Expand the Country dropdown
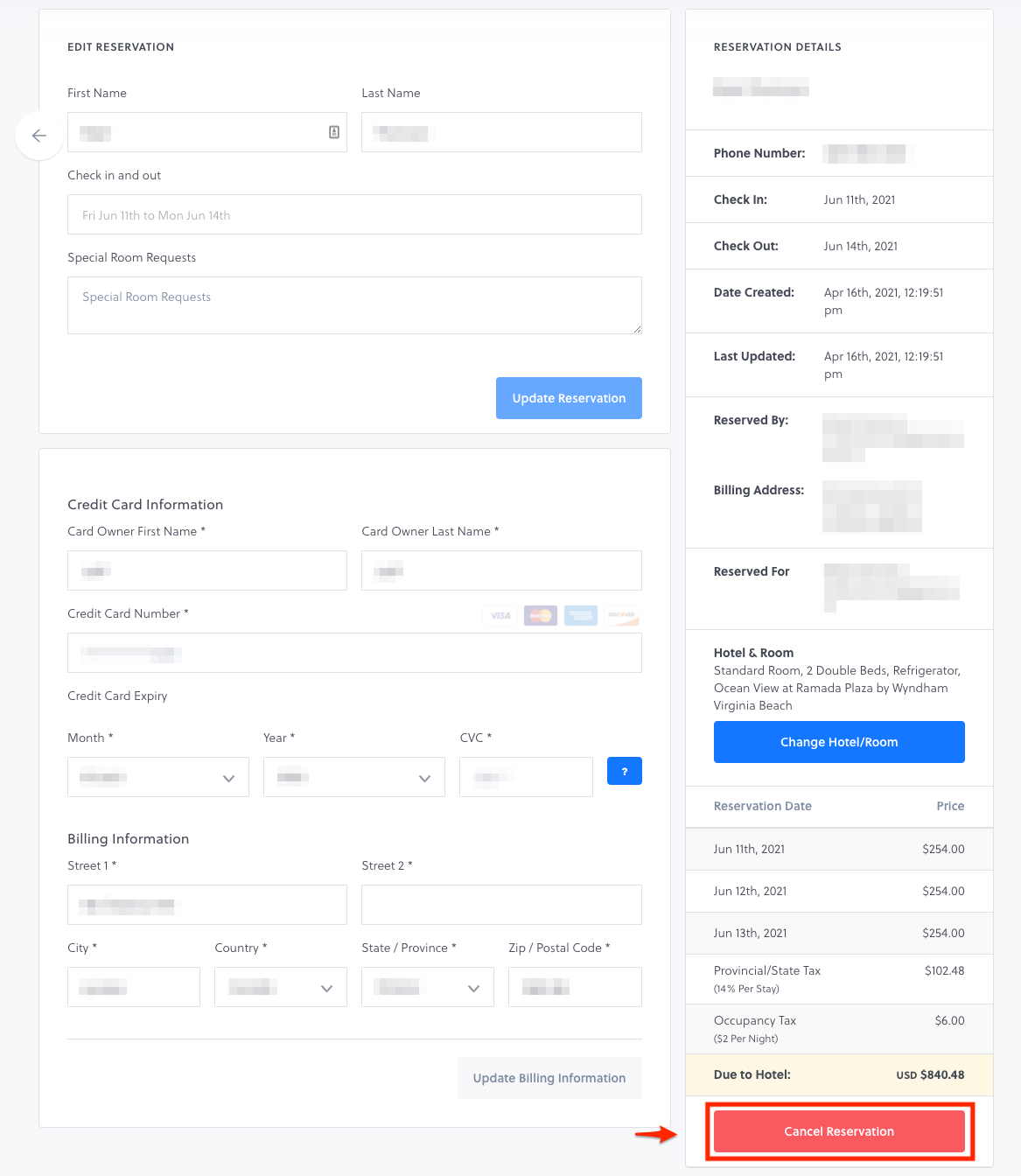Screen dimensions: 1021x1176 tap(280, 987)
